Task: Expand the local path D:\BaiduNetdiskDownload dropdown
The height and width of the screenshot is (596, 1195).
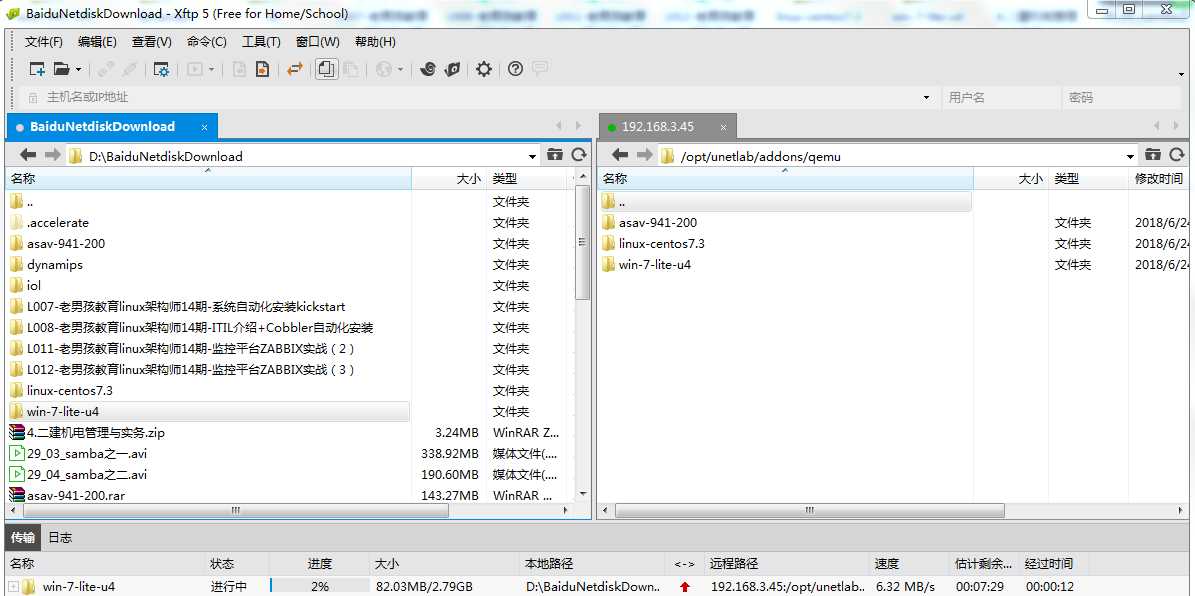Action: tap(532, 156)
